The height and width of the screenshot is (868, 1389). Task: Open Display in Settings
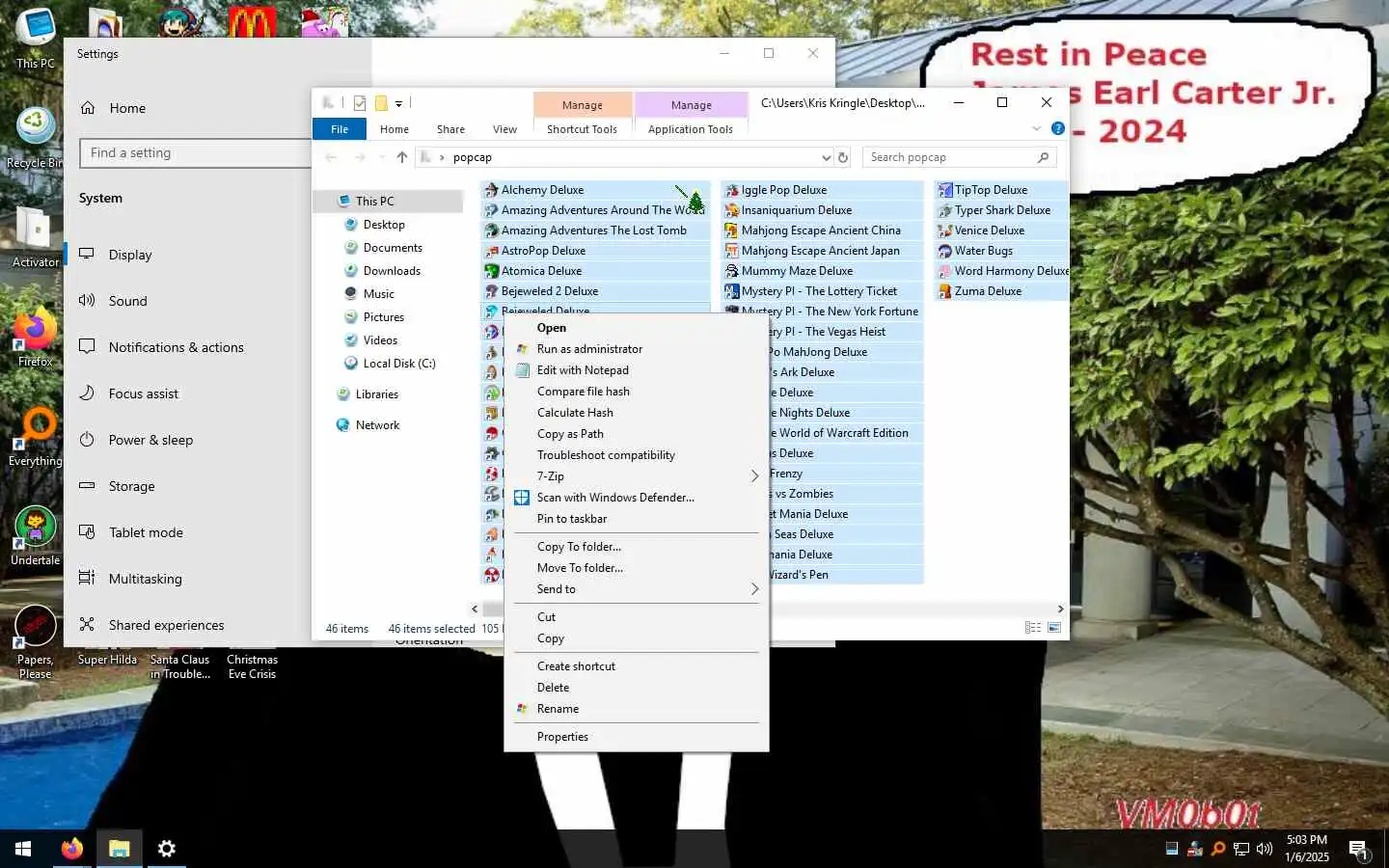[x=130, y=255]
